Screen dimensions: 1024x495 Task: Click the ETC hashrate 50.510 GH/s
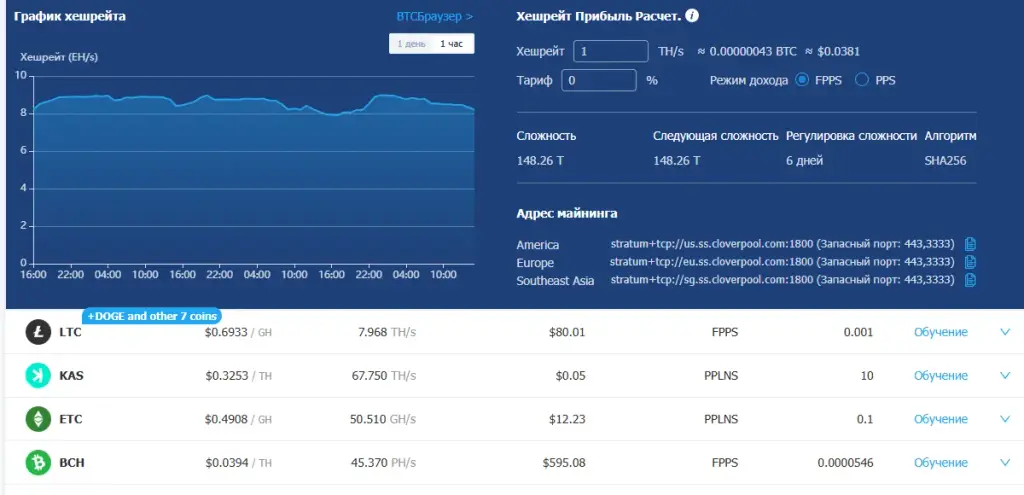383,419
